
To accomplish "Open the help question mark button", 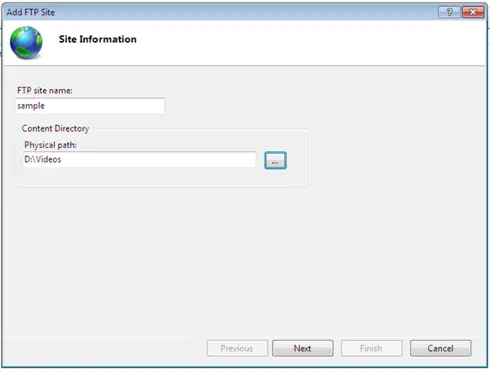I will tap(449, 12).
